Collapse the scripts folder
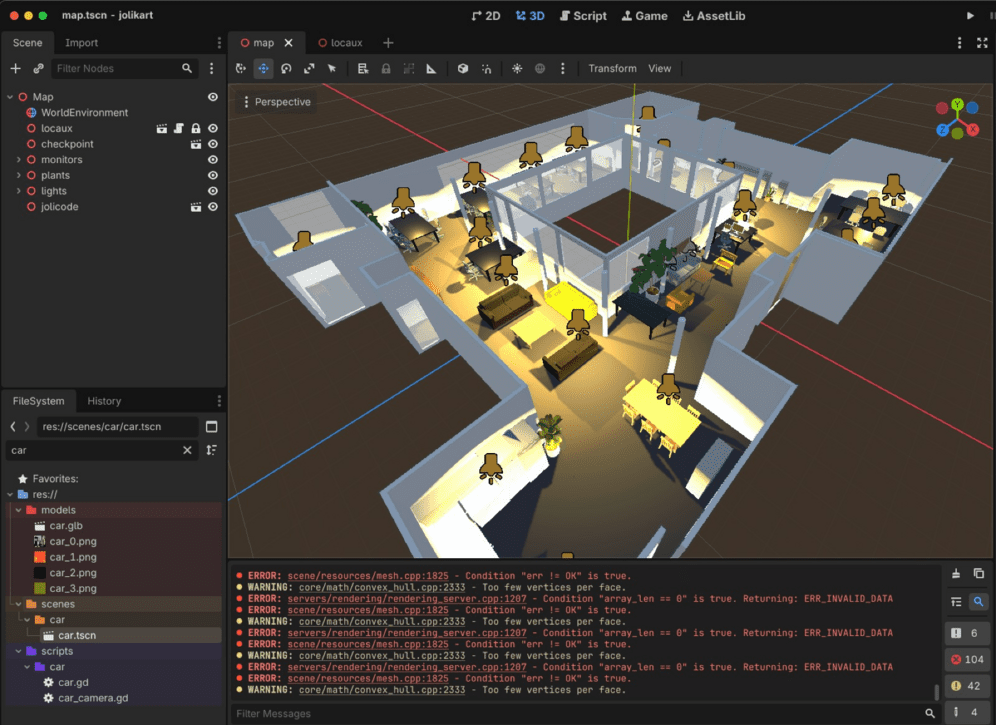This screenshot has width=996, height=725. (x=18, y=651)
